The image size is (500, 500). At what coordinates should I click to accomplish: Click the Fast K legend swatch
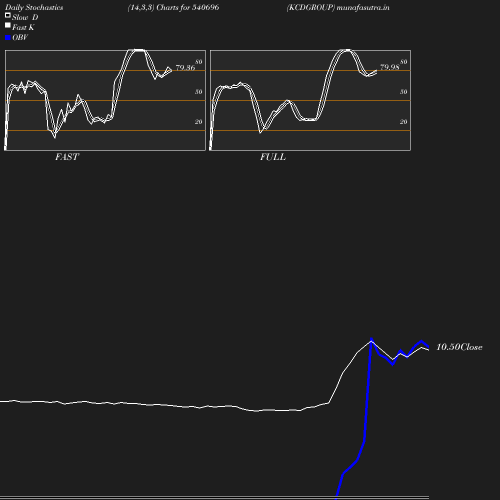8,25
